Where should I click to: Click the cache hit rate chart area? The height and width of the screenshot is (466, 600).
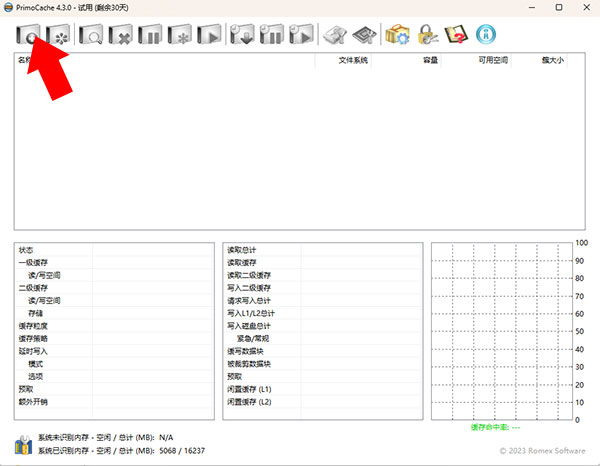(500, 330)
